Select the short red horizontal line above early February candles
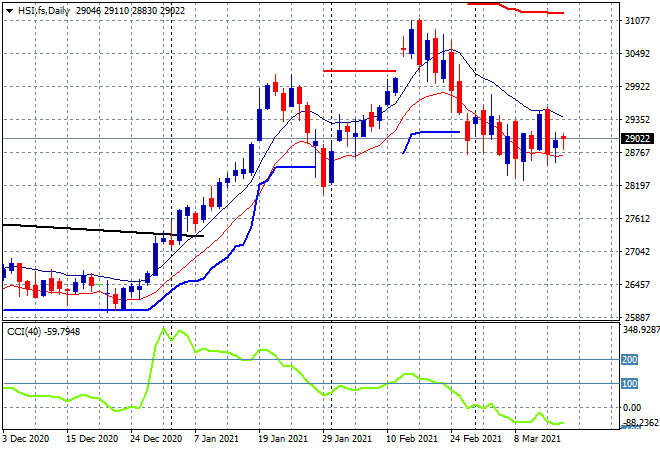The image size is (660, 450). (359, 71)
